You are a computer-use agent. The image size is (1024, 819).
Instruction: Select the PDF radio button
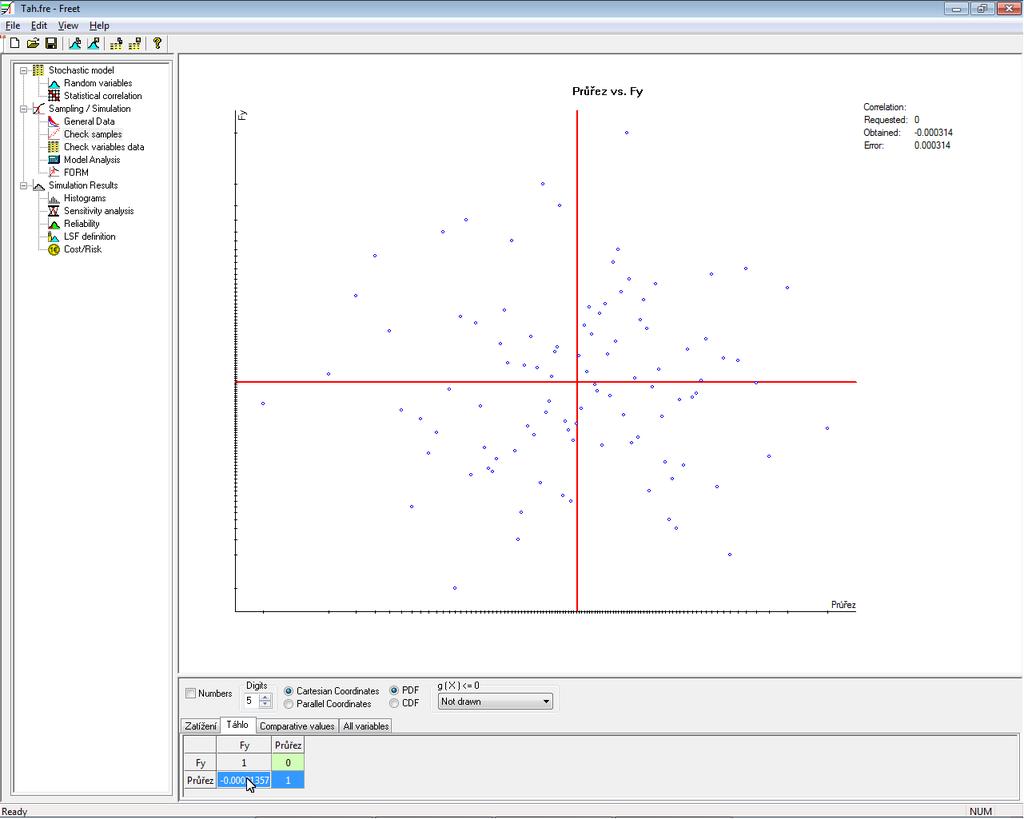click(x=394, y=690)
